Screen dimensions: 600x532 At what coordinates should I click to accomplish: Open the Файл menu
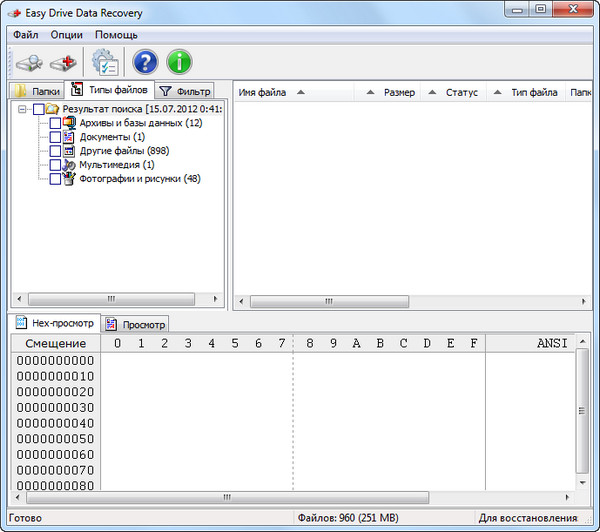tap(26, 34)
